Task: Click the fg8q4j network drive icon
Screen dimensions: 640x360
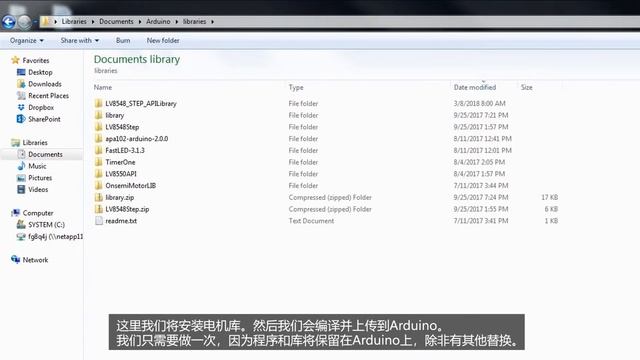Action: 21,236
